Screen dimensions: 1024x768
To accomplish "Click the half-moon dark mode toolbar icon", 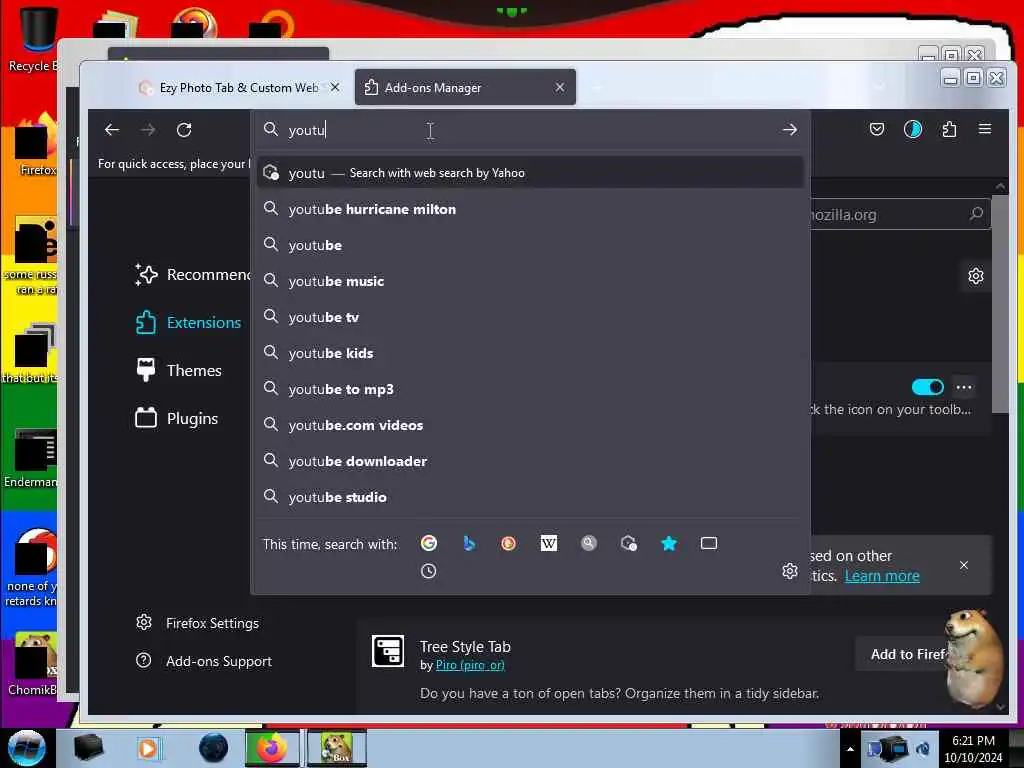I will (x=912, y=129).
